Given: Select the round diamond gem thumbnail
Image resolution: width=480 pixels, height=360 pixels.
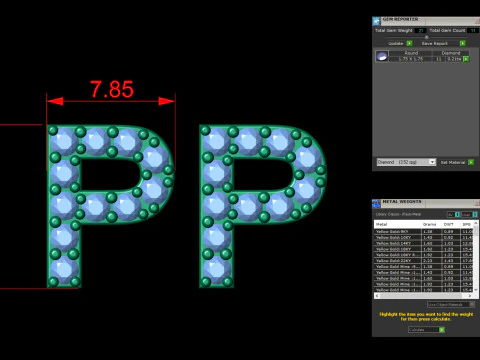Looking at the screenshot, I should (x=382, y=56).
